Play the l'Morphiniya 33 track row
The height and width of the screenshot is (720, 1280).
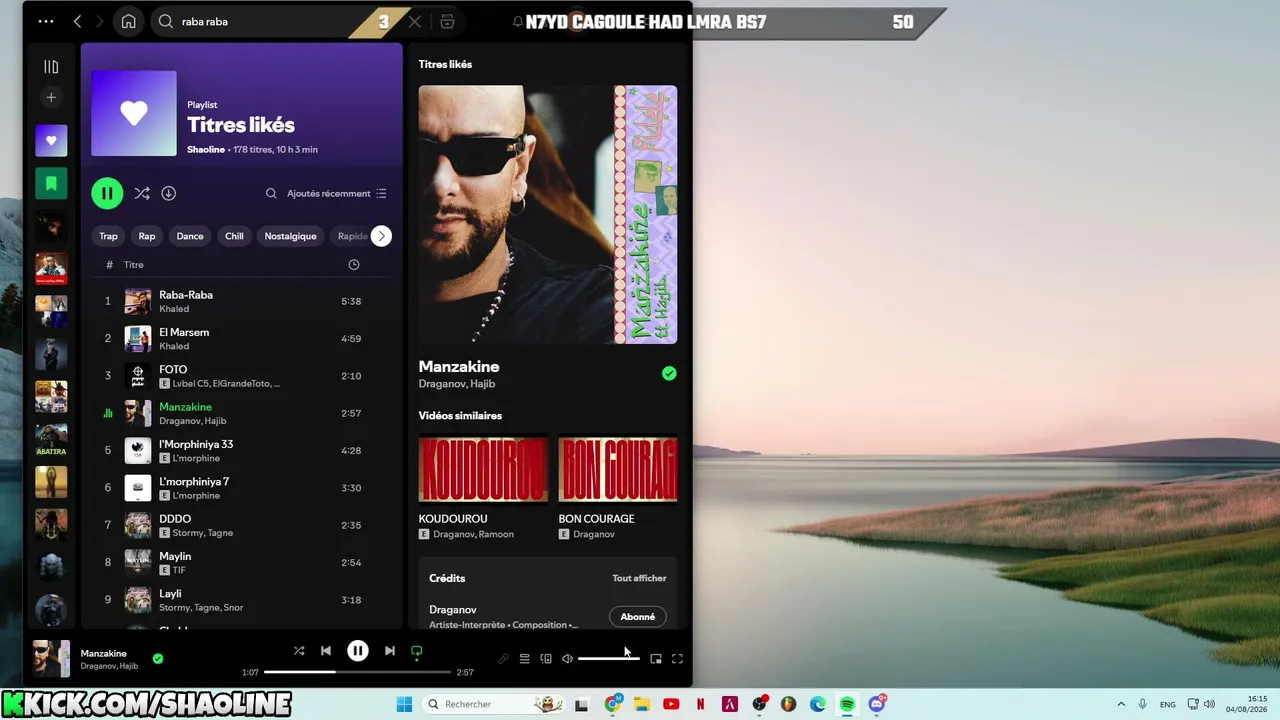tap(240, 451)
